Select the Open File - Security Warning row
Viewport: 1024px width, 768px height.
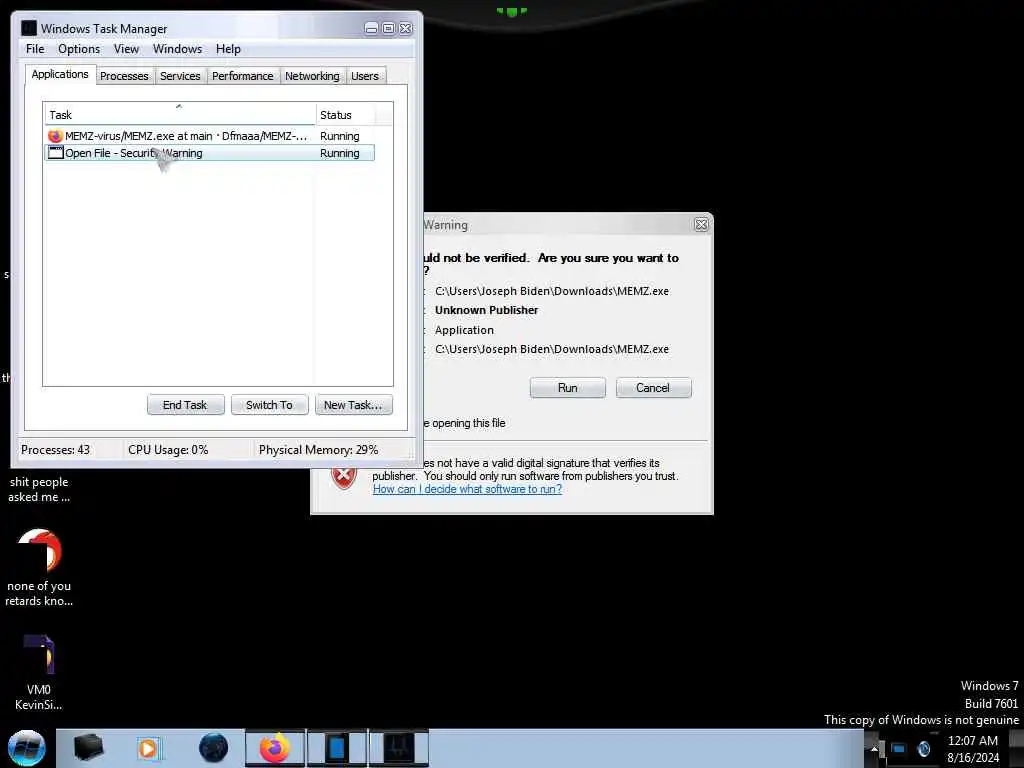click(x=209, y=153)
